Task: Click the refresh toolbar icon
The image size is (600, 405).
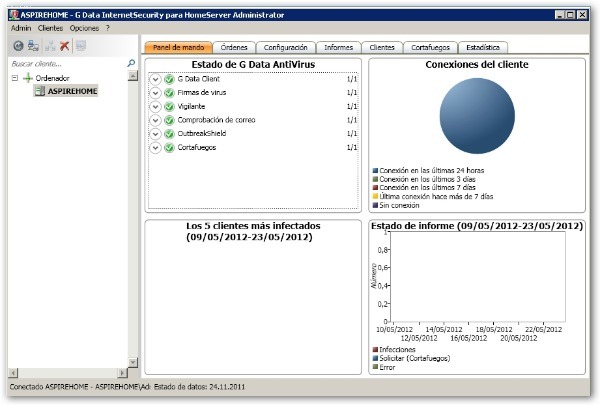Action: 18,46
